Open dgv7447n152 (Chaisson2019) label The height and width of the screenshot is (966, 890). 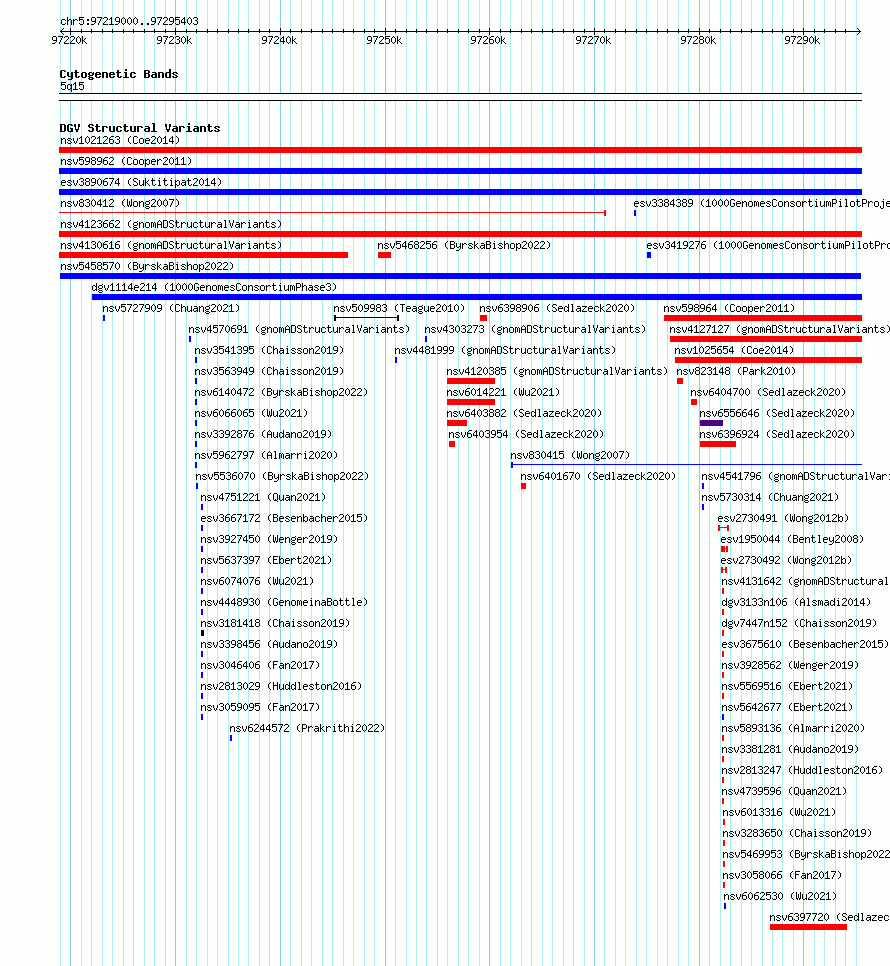799,622
